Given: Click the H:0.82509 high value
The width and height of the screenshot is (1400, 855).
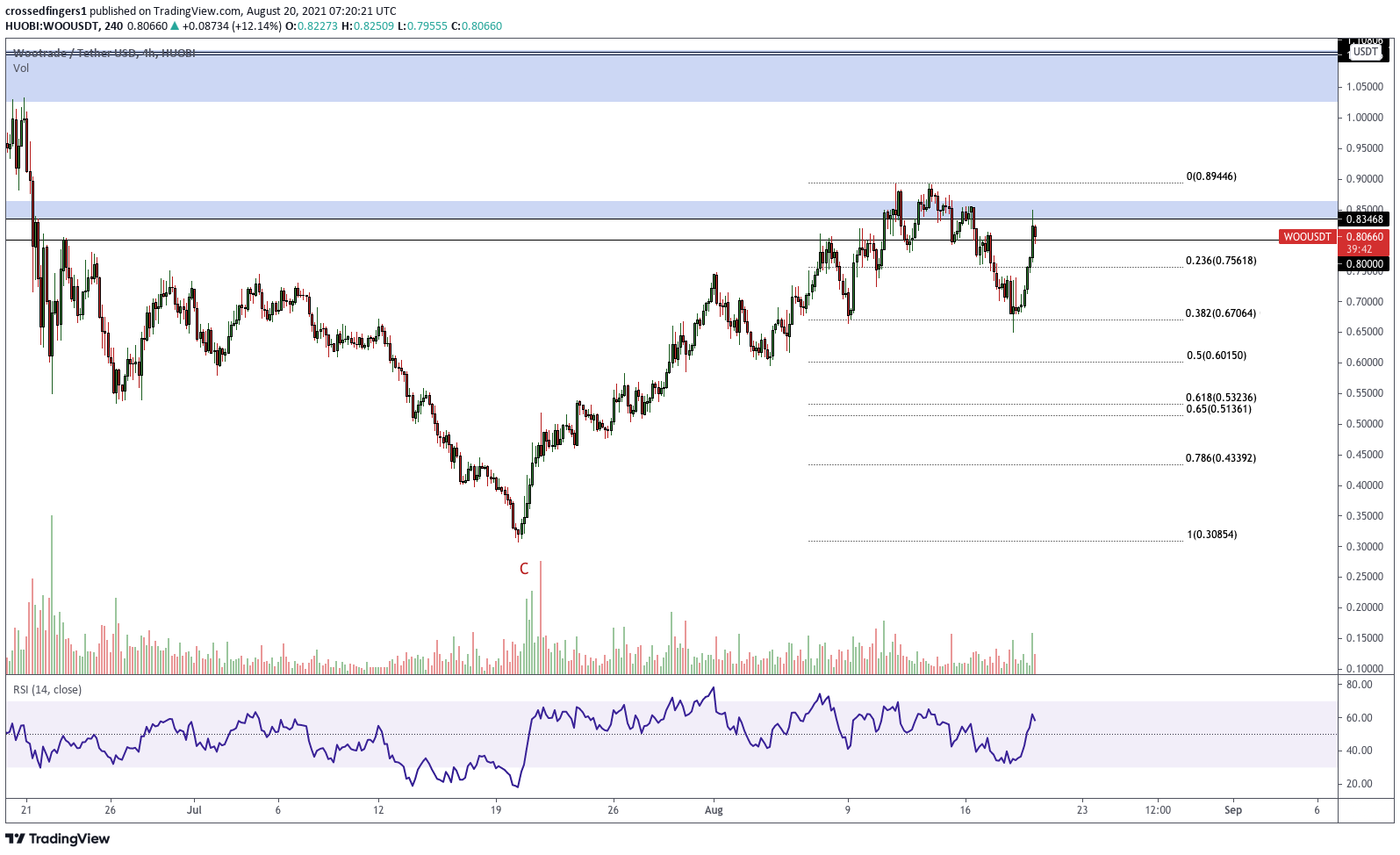Looking at the screenshot, I should coord(368,26).
